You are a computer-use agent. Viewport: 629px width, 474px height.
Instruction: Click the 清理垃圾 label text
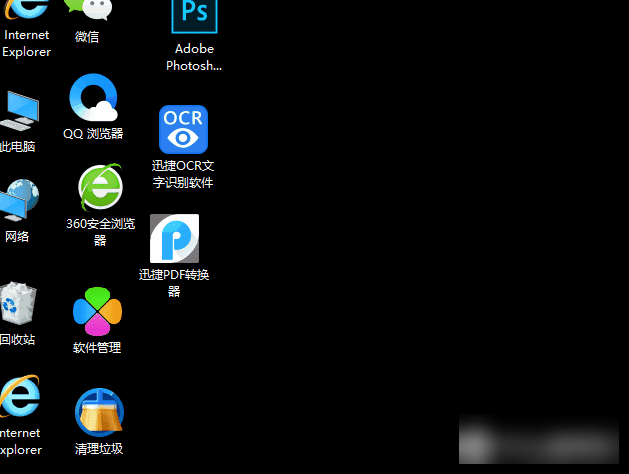click(x=99, y=448)
